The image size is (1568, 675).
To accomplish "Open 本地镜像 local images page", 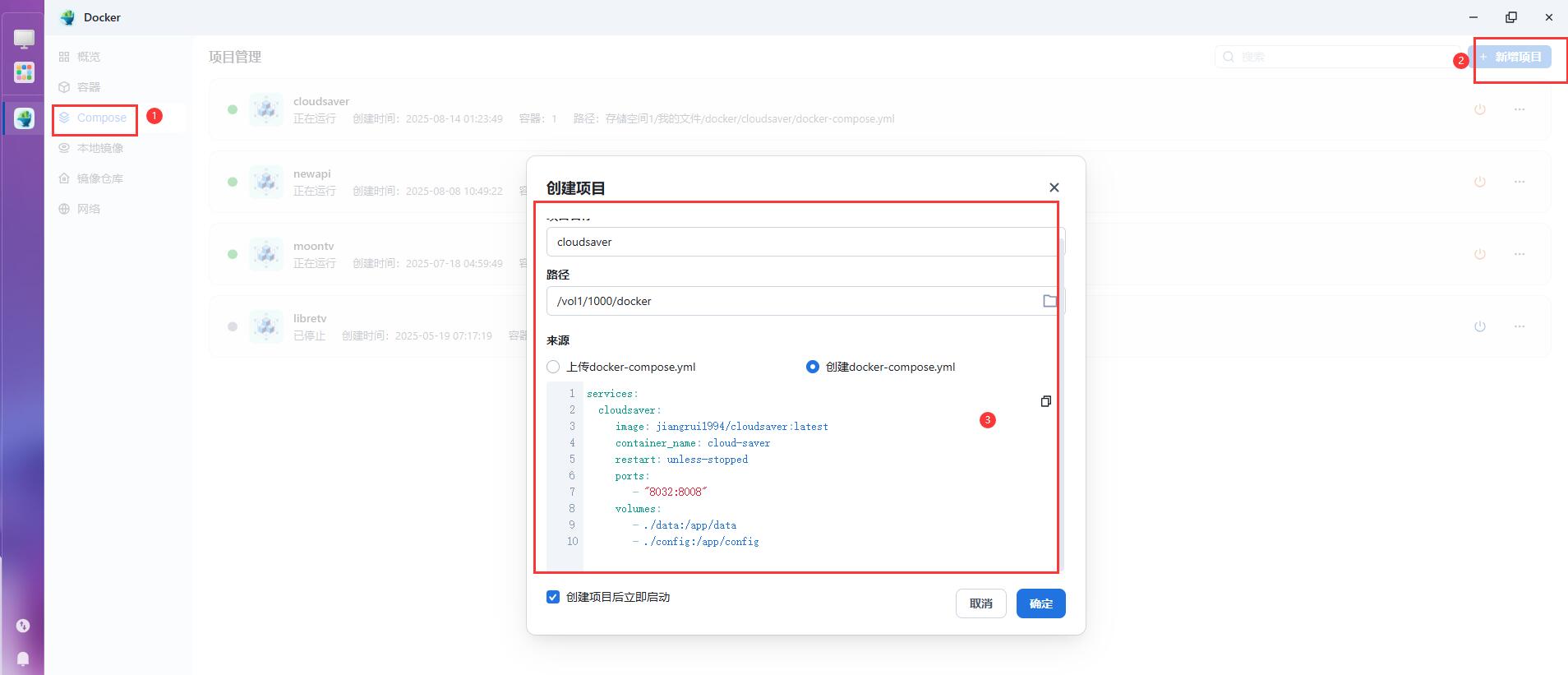I will pos(91,148).
